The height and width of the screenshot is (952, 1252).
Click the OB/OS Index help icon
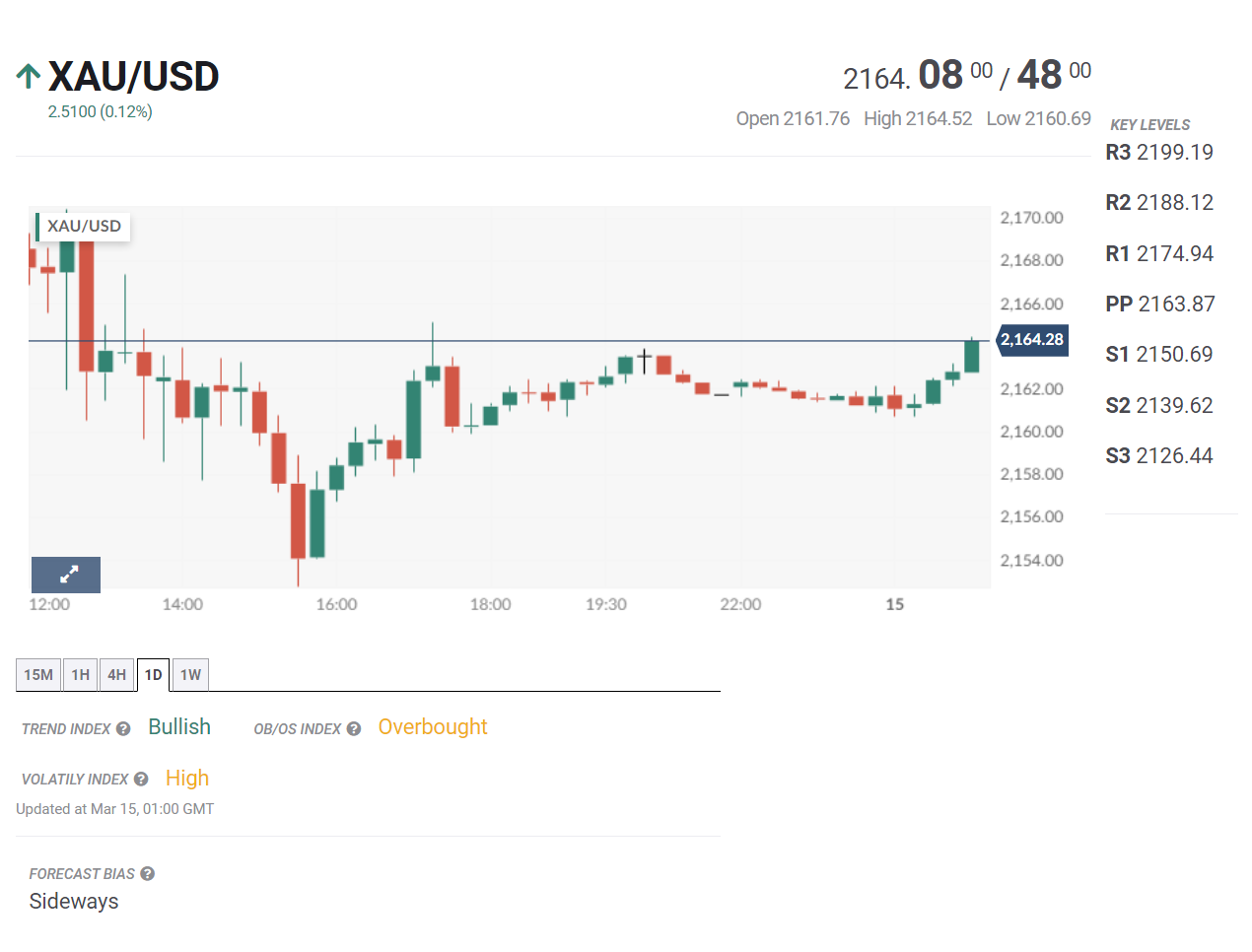coord(354,729)
